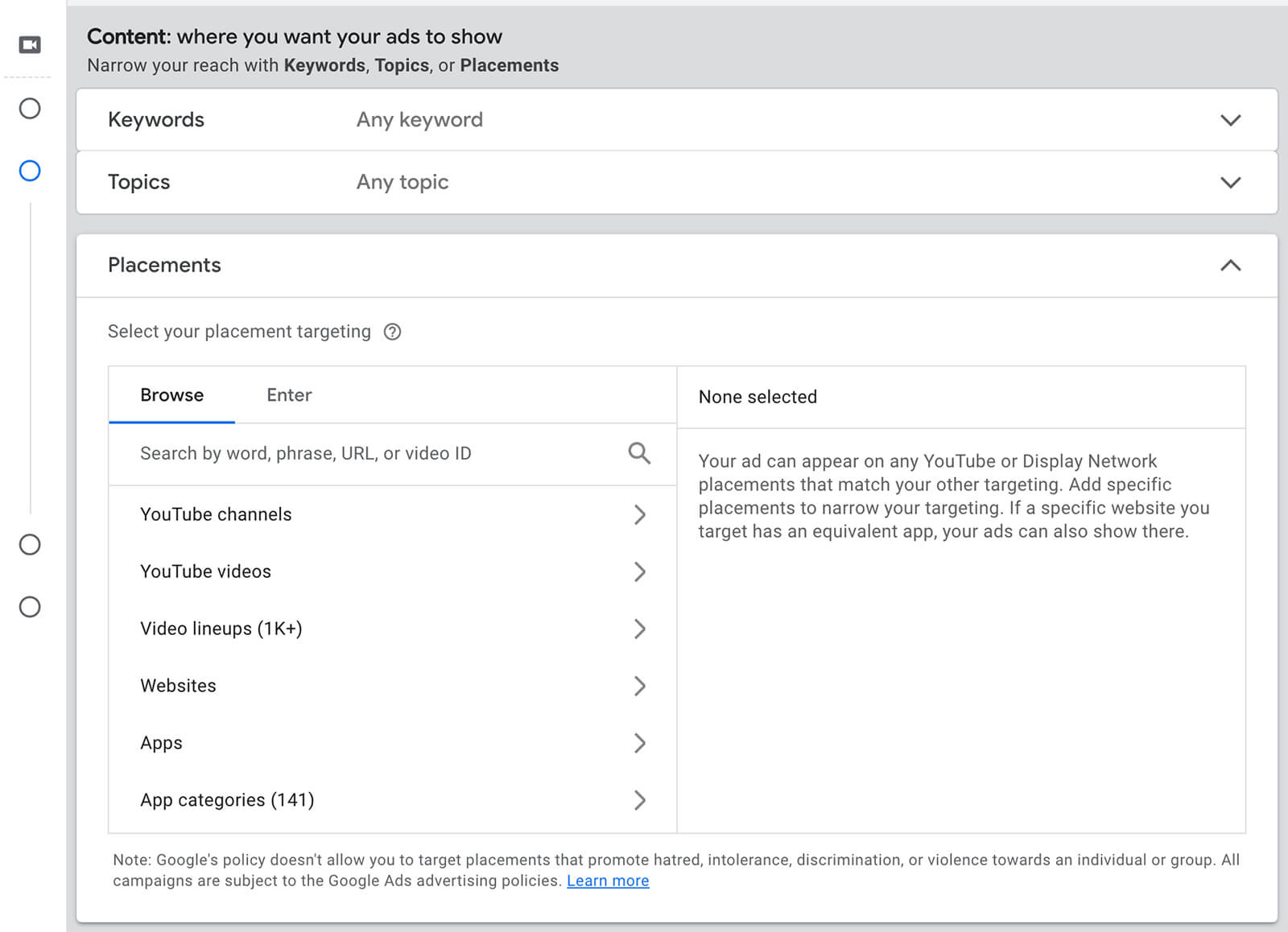Click the arrow next to YouTube videos
Viewport: 1288px width, 932px height.
[x=639, y=572]
